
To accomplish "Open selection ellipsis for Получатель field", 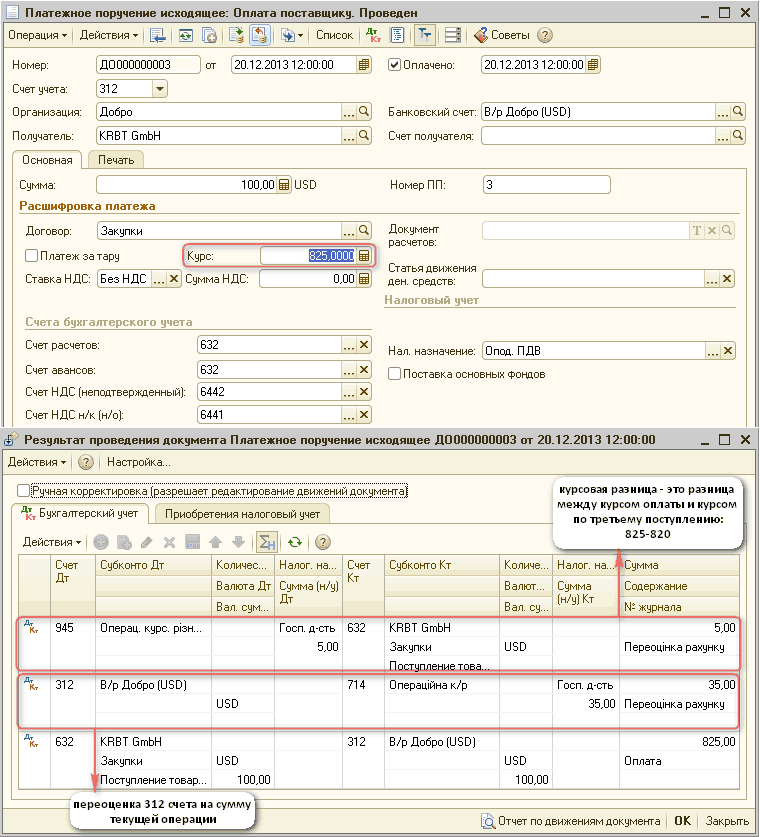I will 349,136.
